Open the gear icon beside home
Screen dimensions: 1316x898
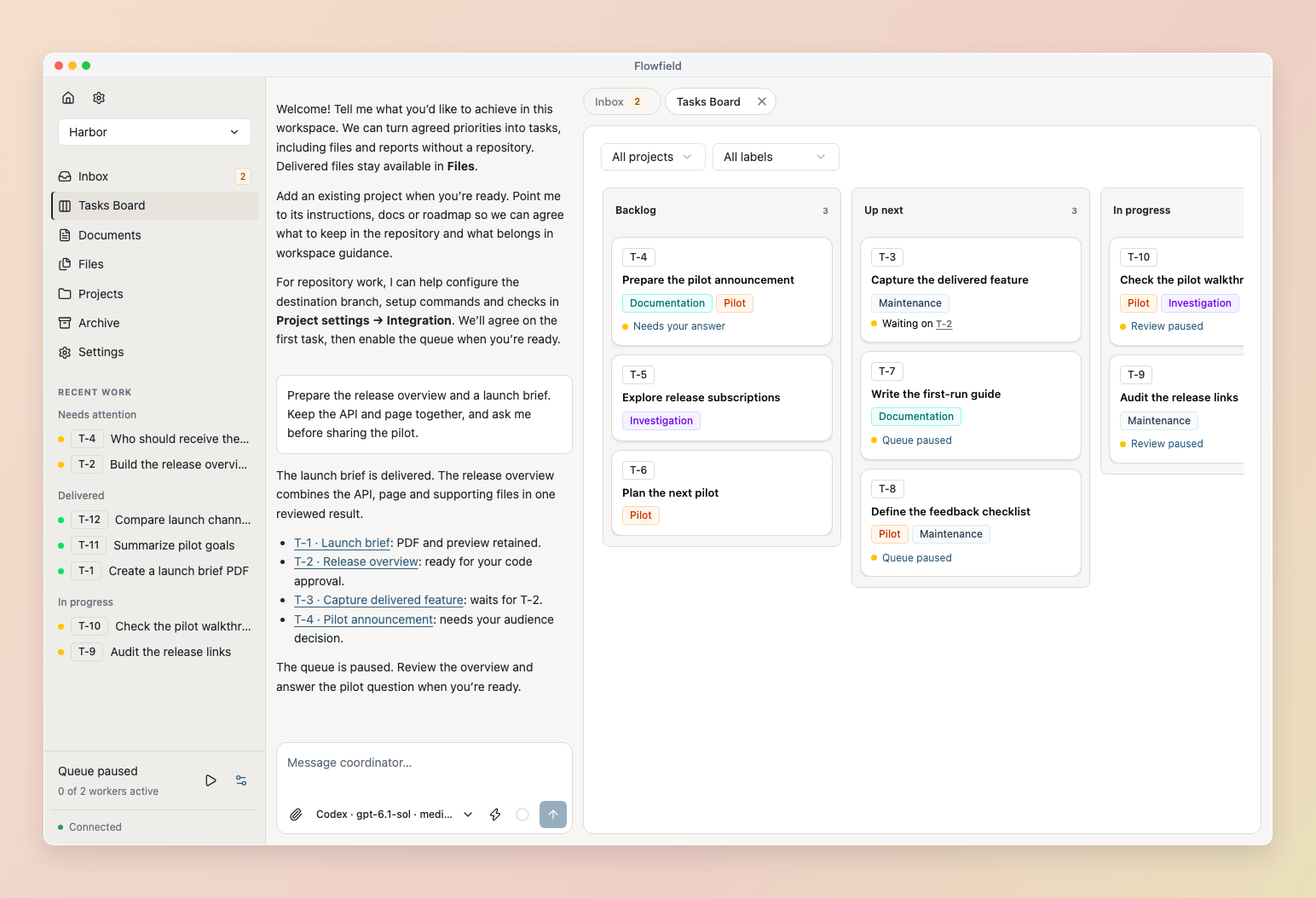point(99,98)
